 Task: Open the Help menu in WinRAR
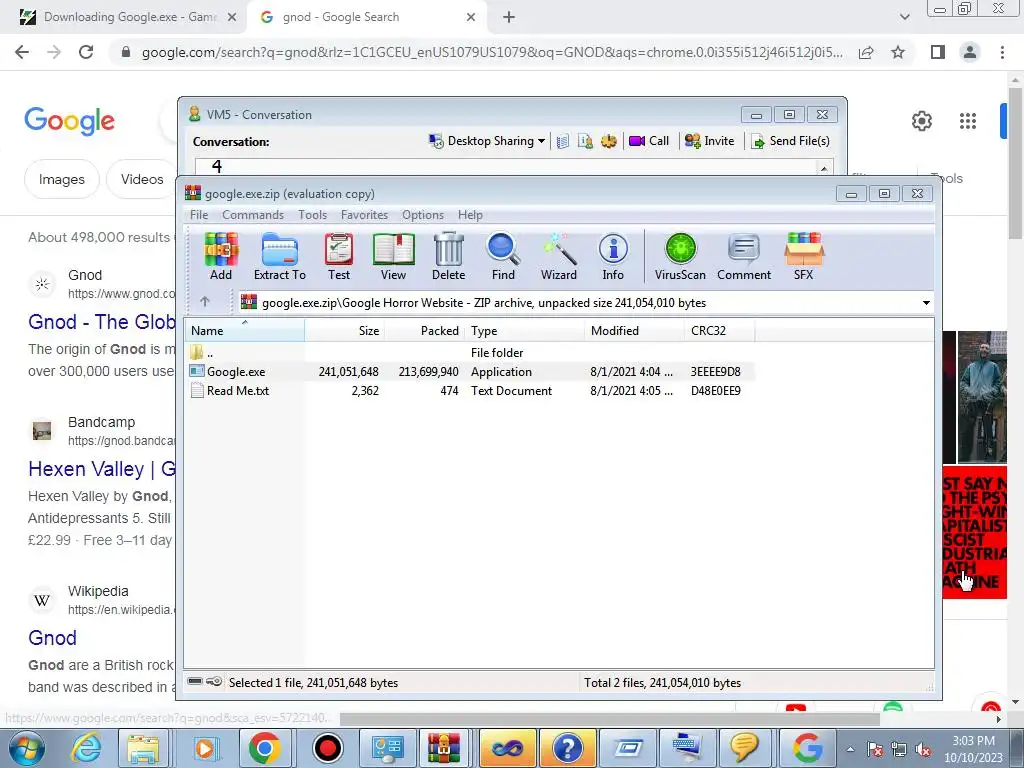[x=470, y=215]
